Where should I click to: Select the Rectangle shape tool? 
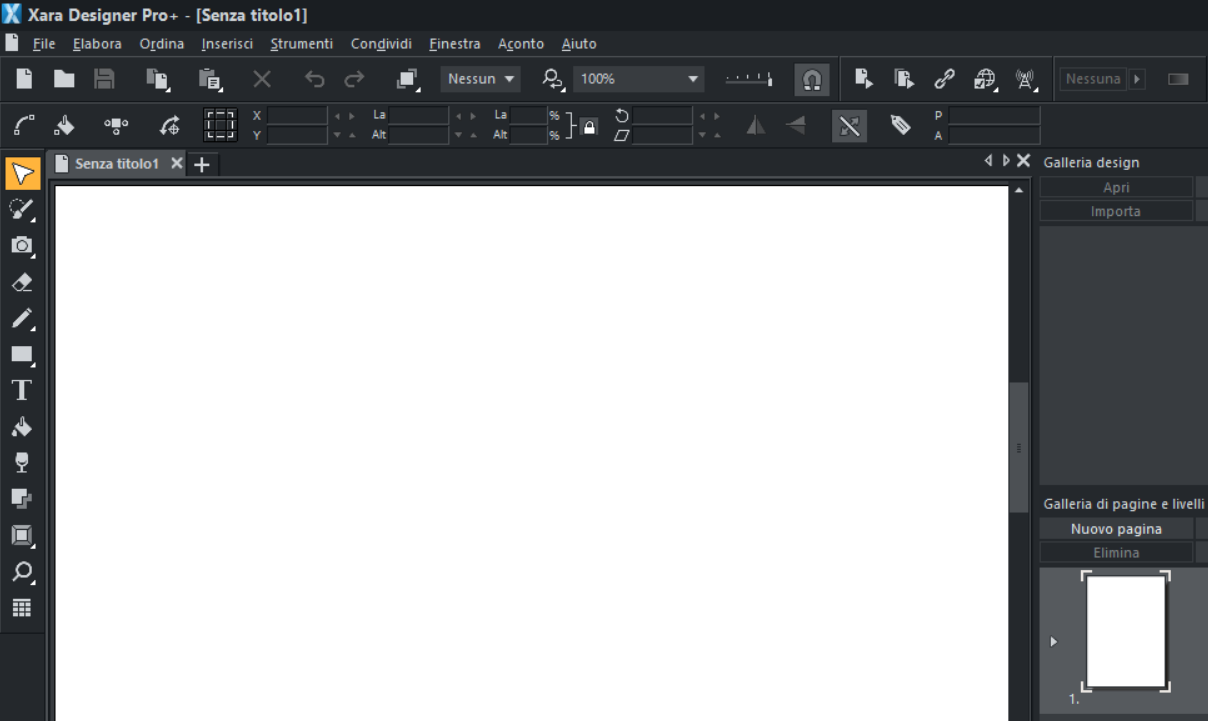click(x=22, y=355)
